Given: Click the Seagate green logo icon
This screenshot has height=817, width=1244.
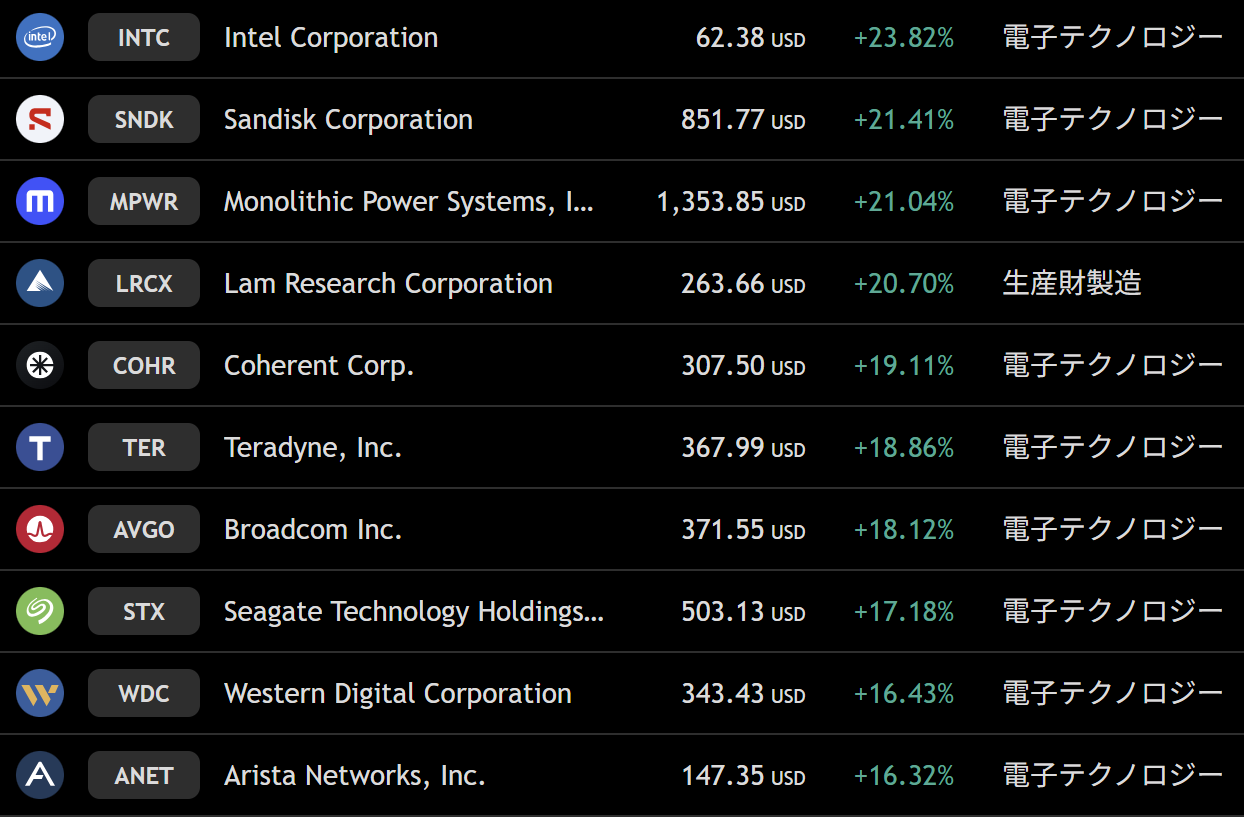Looking at the screenshot, I should [40, 612].
